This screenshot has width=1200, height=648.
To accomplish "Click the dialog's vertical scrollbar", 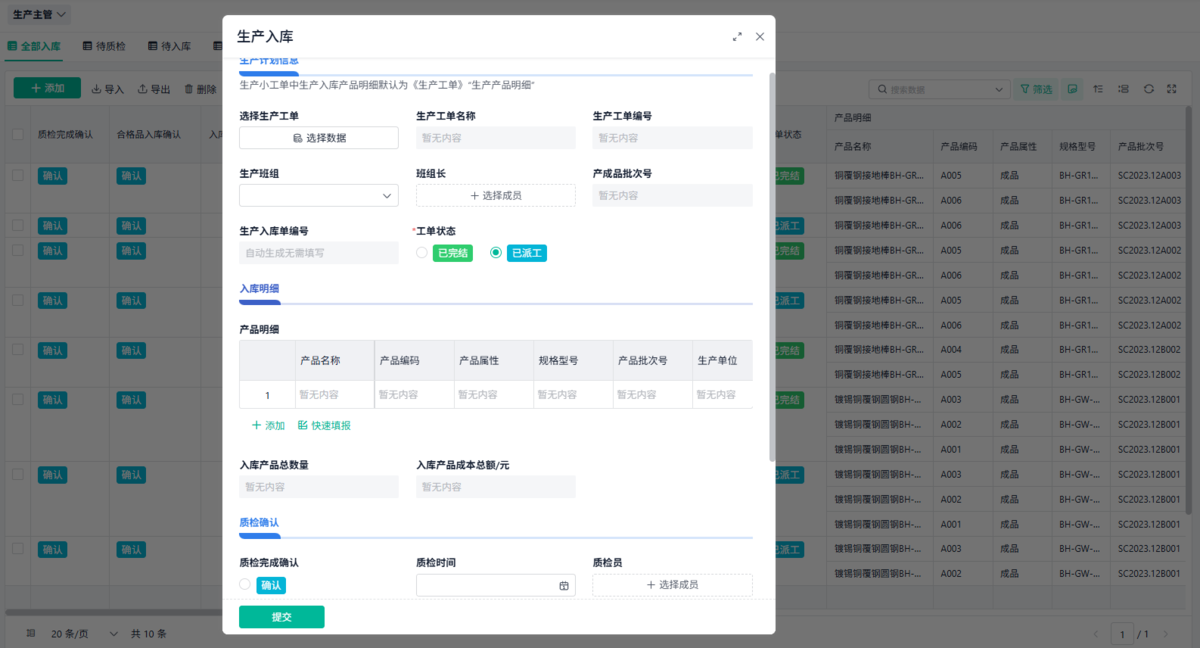I will coord(771,267).
